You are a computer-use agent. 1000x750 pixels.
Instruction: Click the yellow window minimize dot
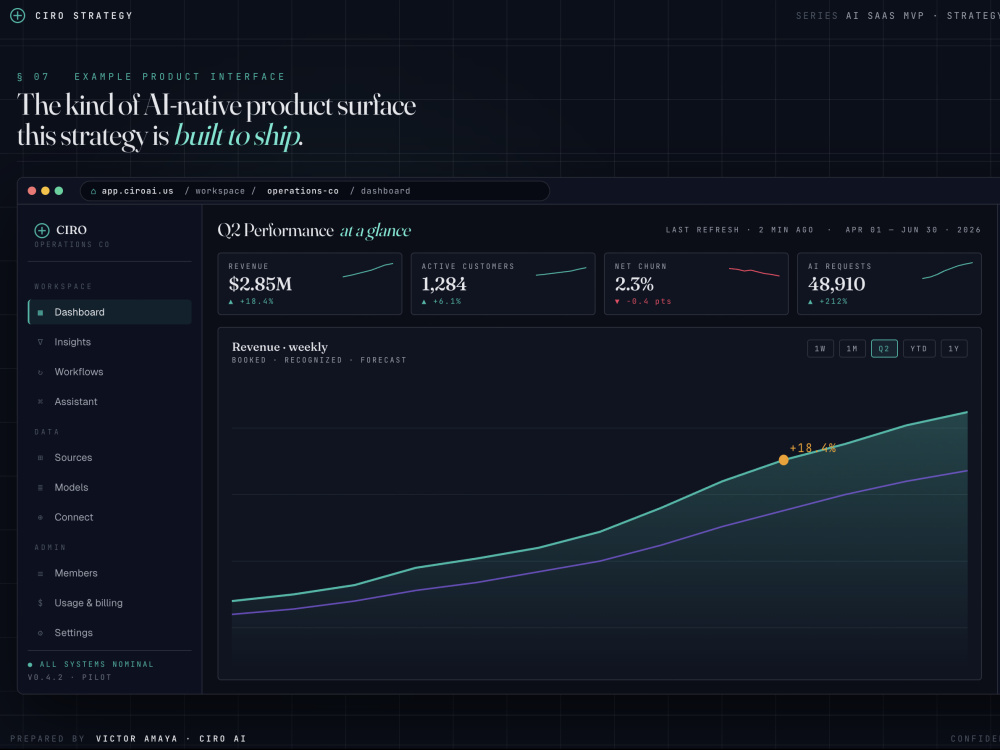coord(45,191)
